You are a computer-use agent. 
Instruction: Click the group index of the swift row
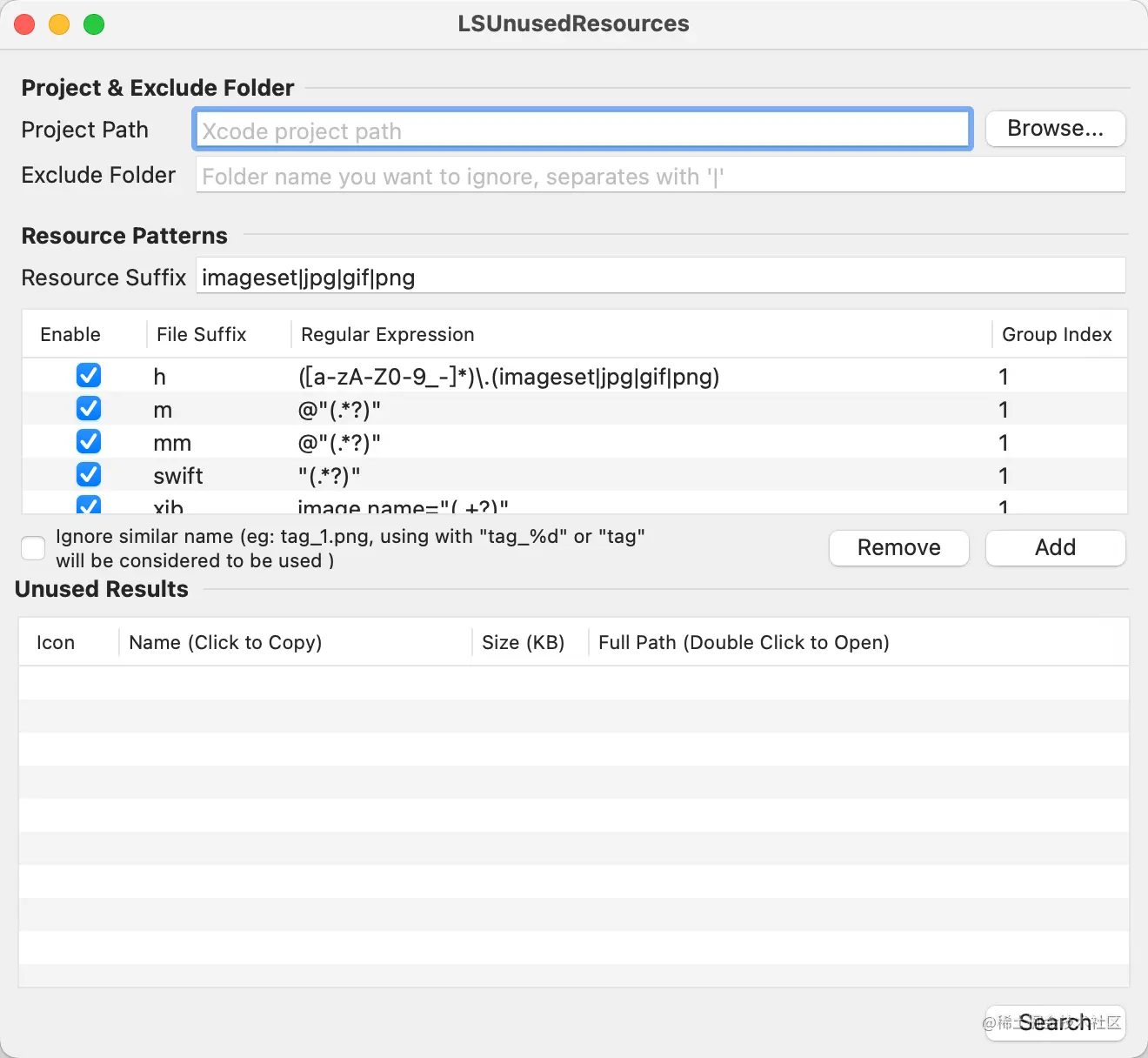[1003, 476]
